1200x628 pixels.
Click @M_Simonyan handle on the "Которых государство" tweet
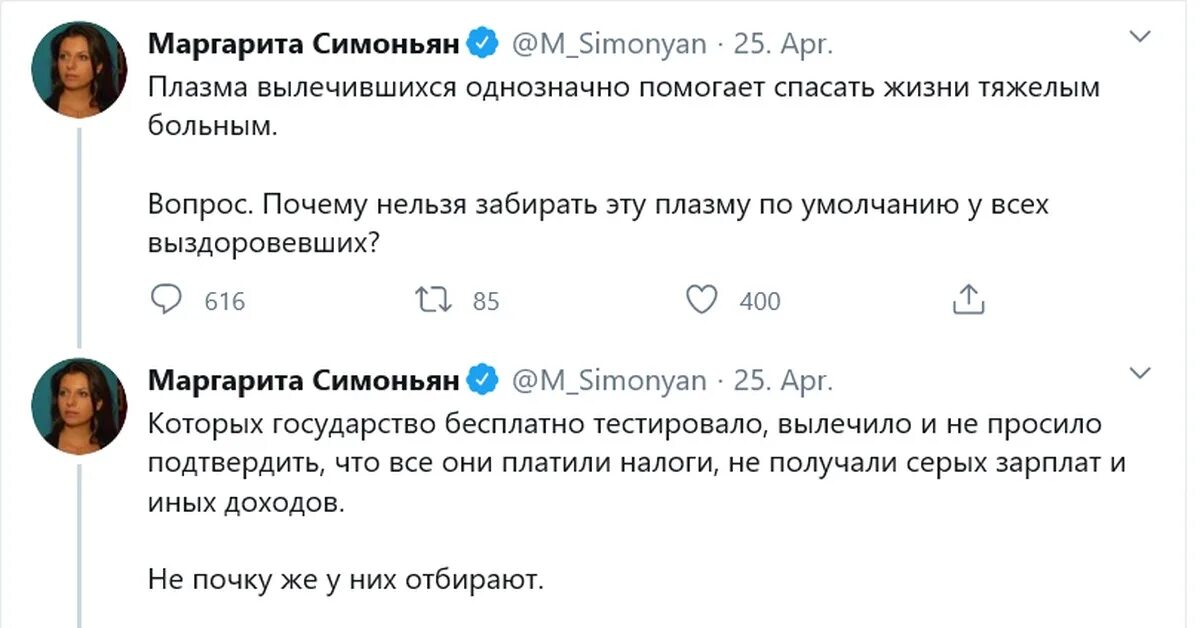609,381
